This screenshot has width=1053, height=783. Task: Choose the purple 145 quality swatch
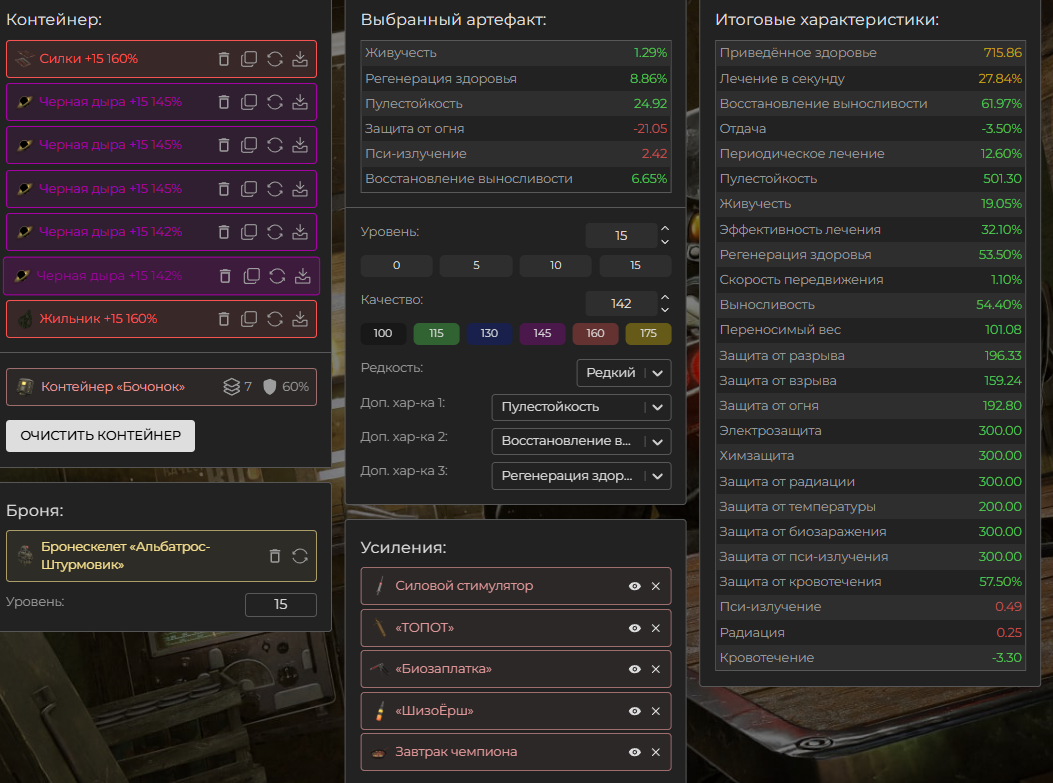pyautogui.click(x=542, y=334)
